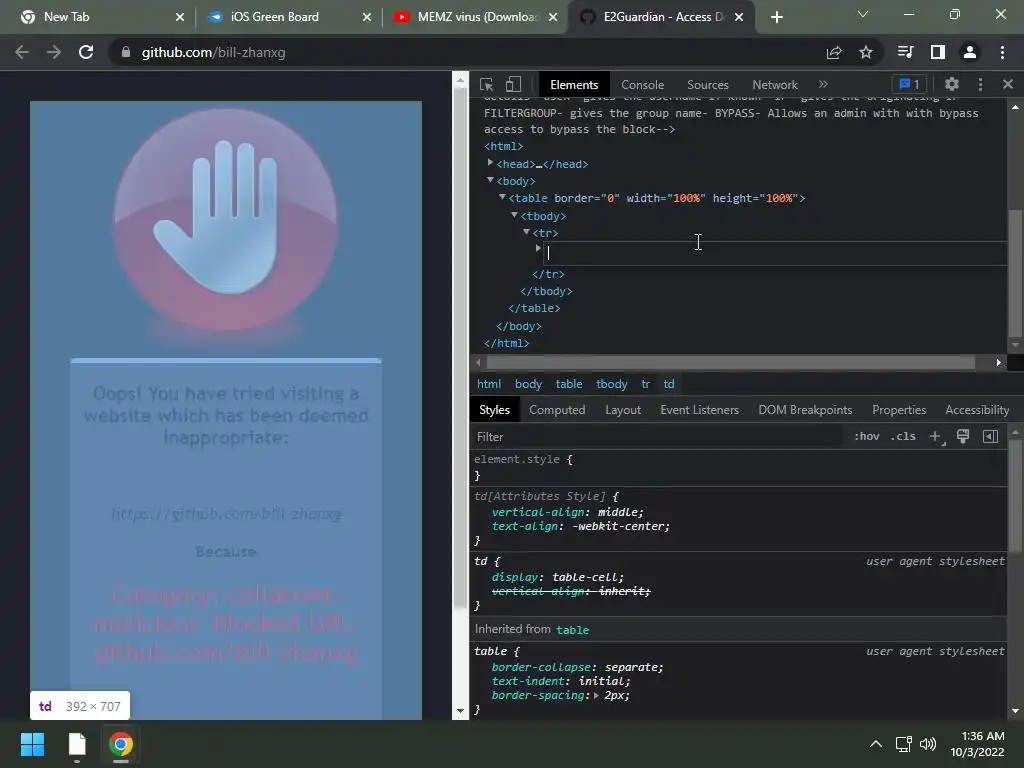Open DevTools settings gear
Viewport: 1024px width, 768px height.
pyautogui.click(x=952, y=84)
